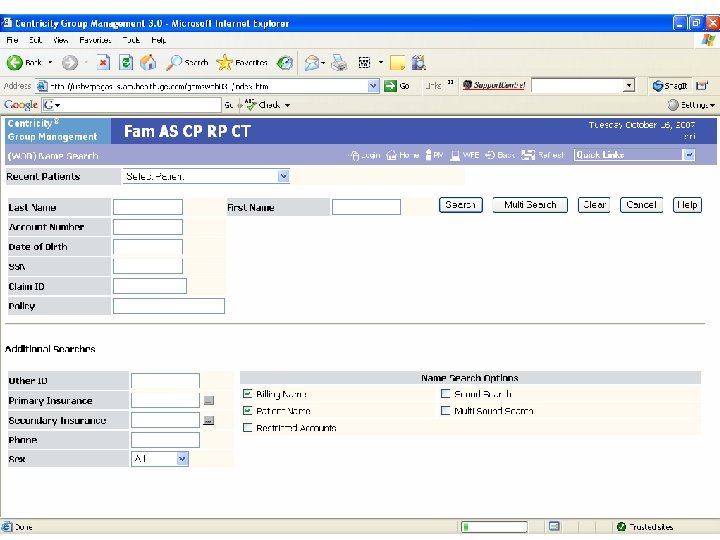The width and height of the screenshot is (720, 540).
Task: Click the status bar loading progress bar
Action: click(494, 527)
